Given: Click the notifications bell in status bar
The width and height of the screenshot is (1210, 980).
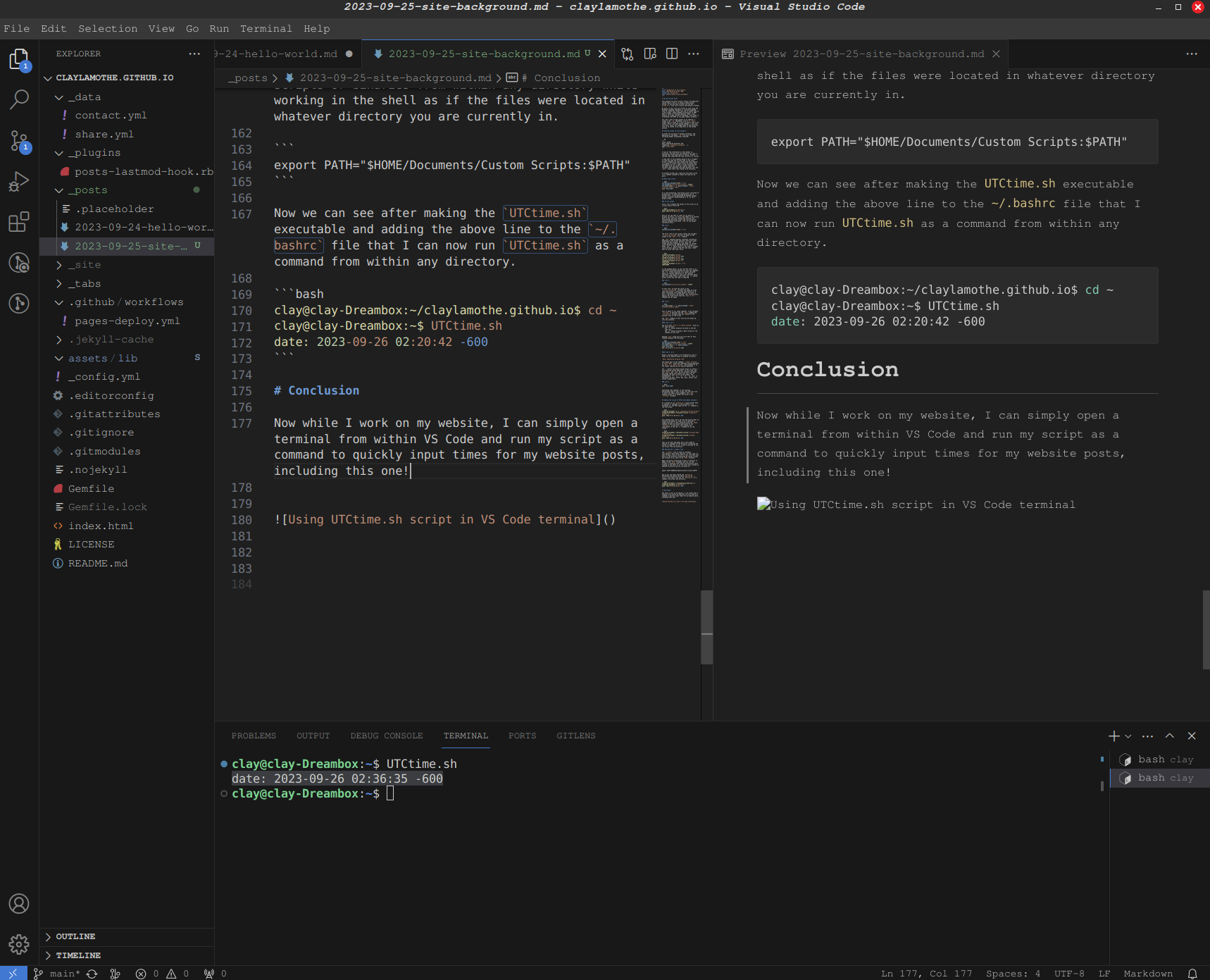Looking at the screenshot, I should pos(1192,974).
